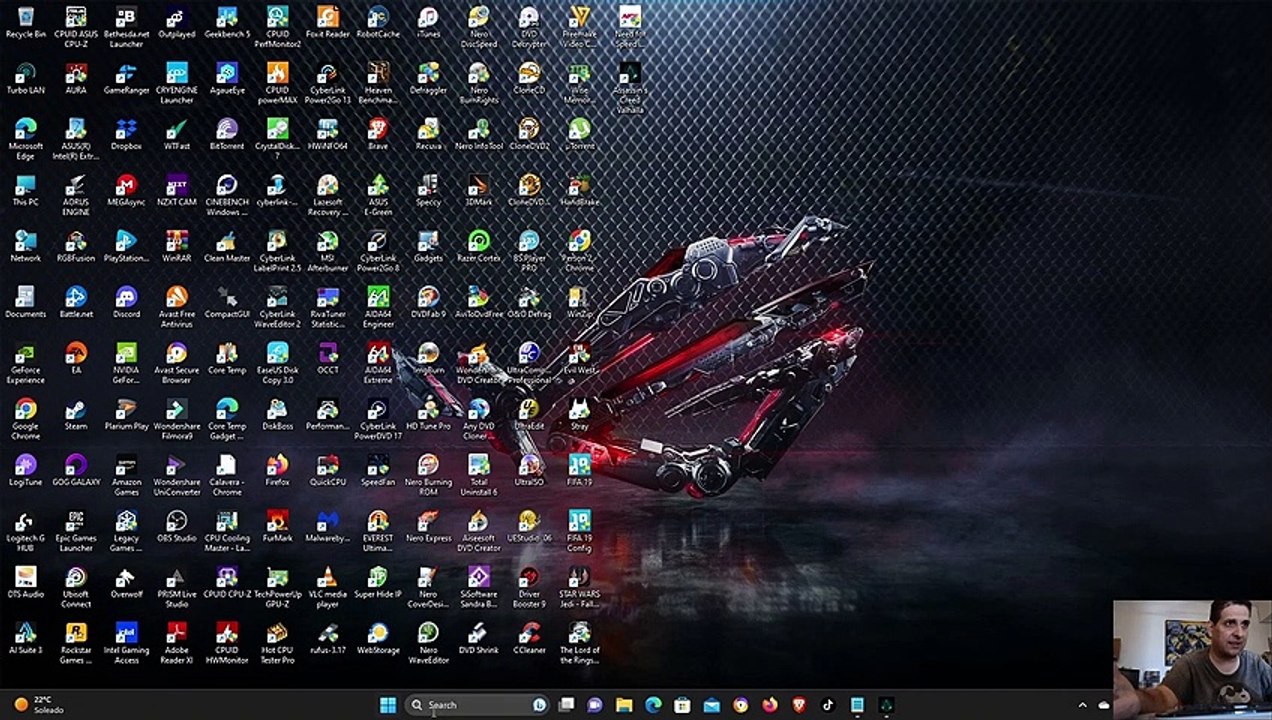
Task: Open iTunes desktop shortcut
Action: click(x=428, y=23)
